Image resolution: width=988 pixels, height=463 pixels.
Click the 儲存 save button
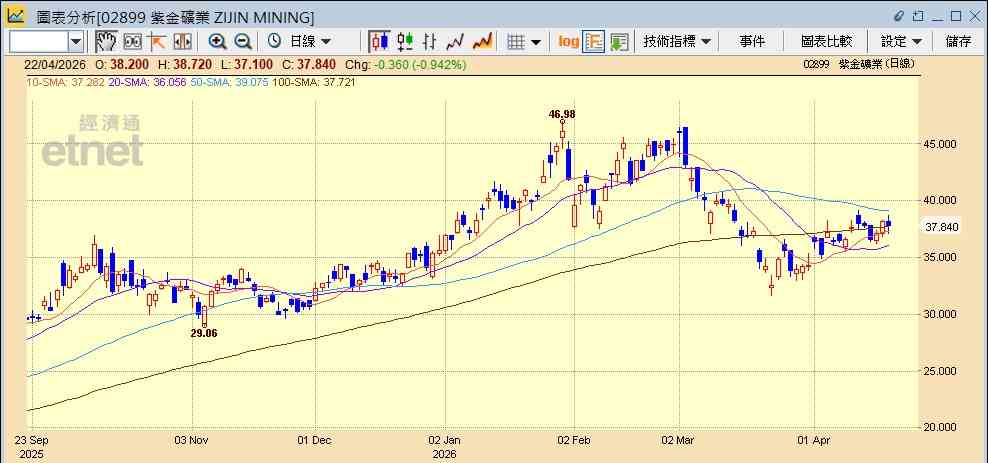click(x=958, y=42)
